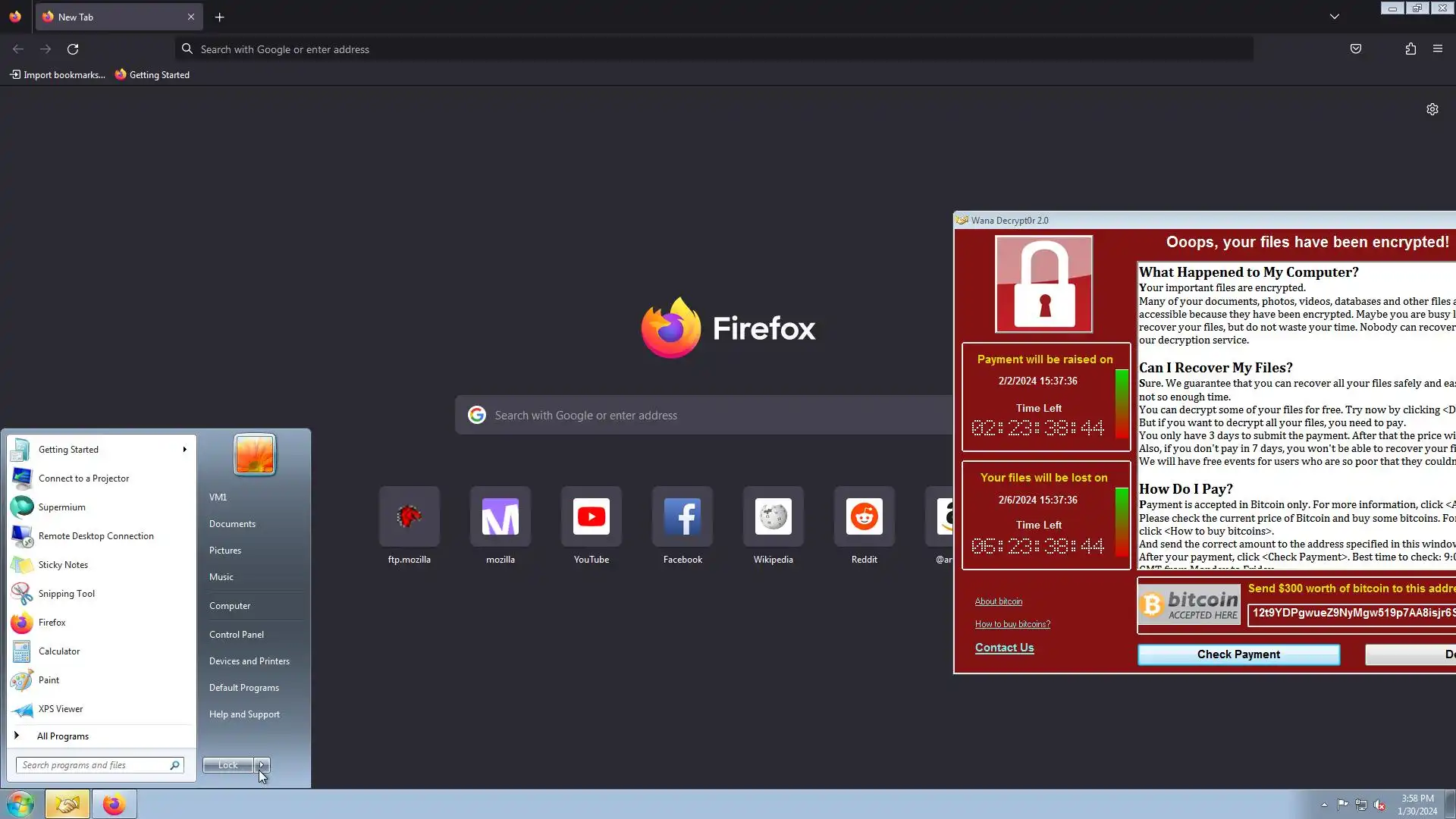Click the Windows Start orb

click(x=20, y=804)
